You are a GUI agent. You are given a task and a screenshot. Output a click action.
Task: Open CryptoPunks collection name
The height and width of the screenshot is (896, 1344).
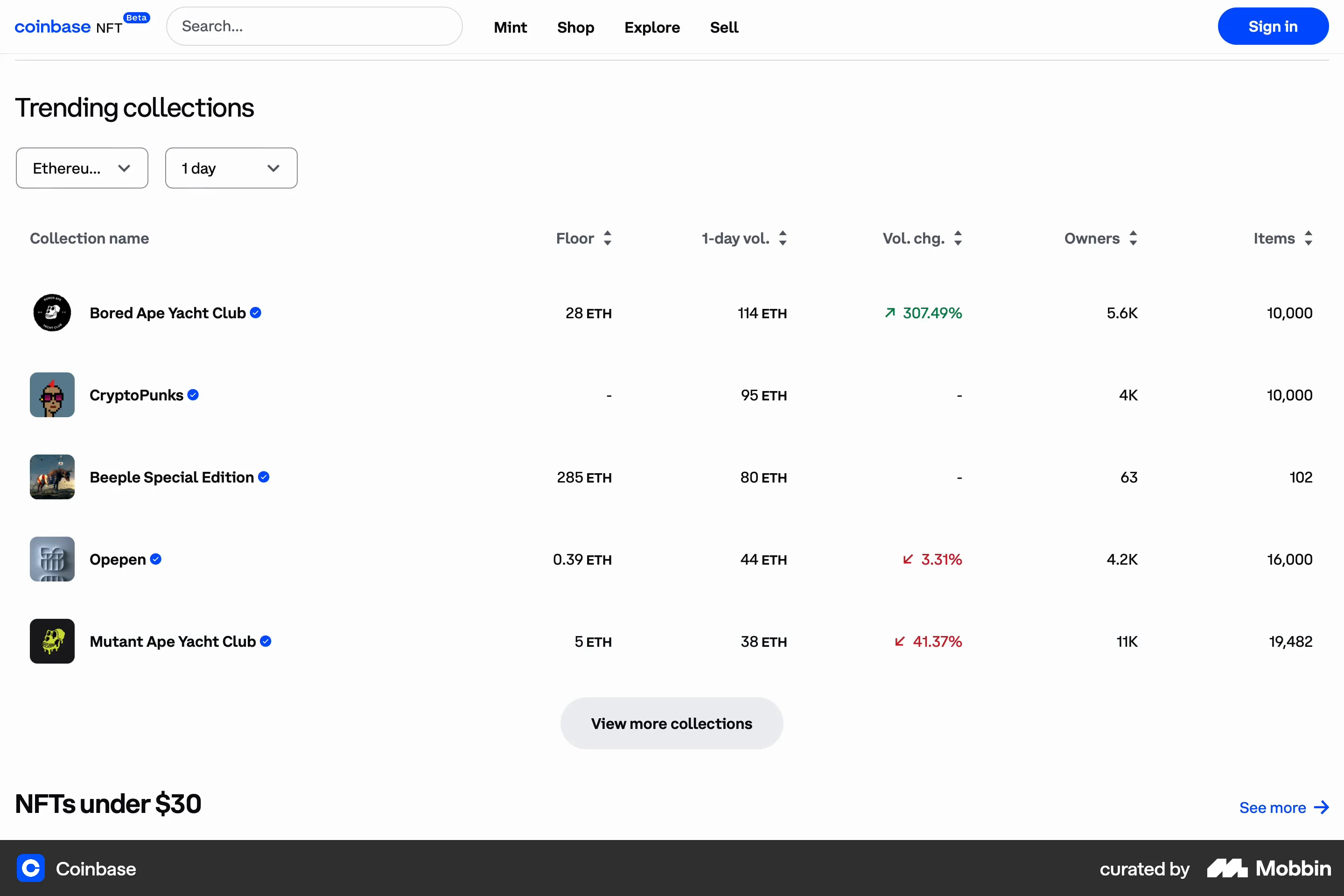(x=137, y=395)
